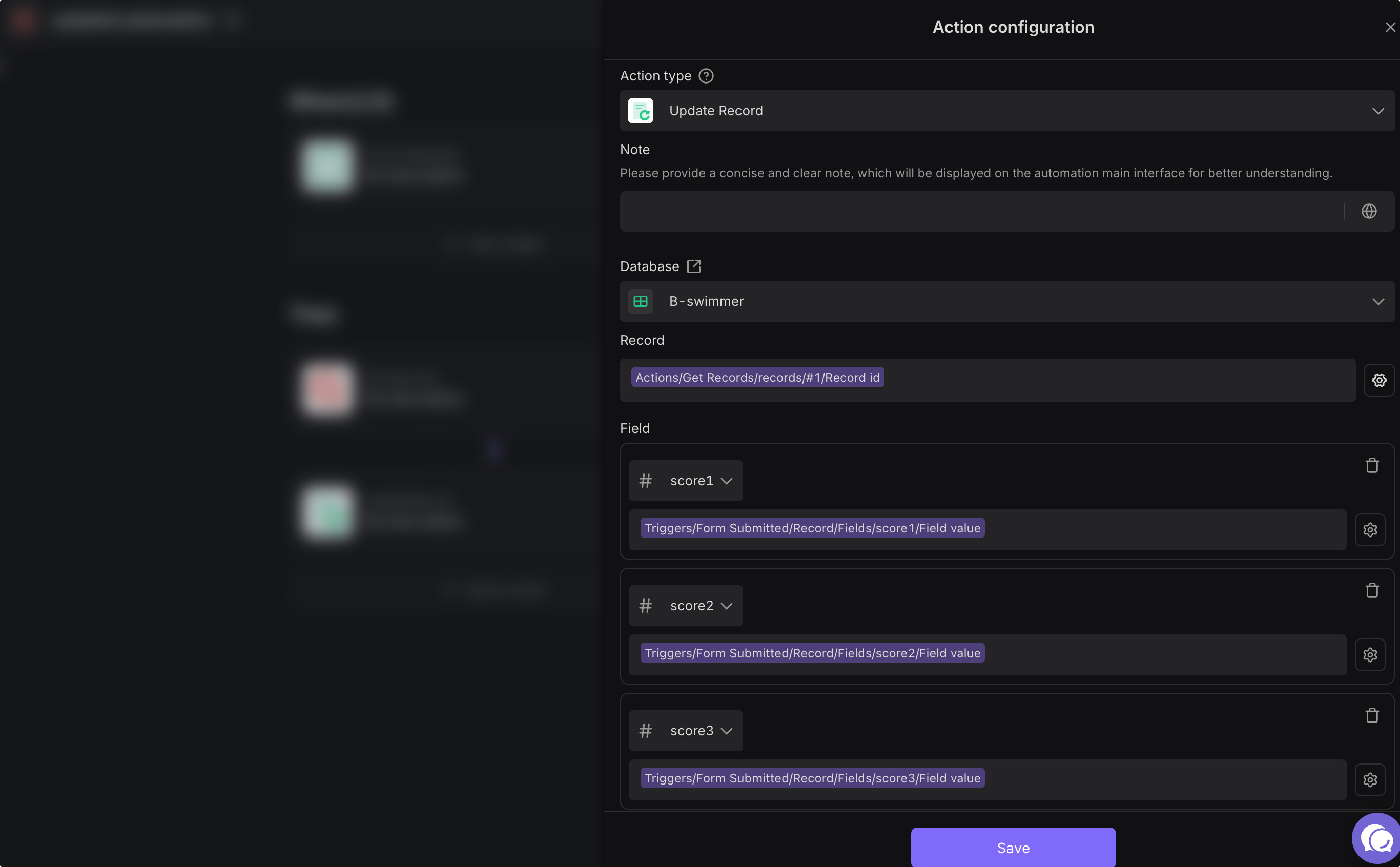This screenshot has width=1400, height=867.
Task: Close the Action configuration panel
Action: (x=1390, y=27)
